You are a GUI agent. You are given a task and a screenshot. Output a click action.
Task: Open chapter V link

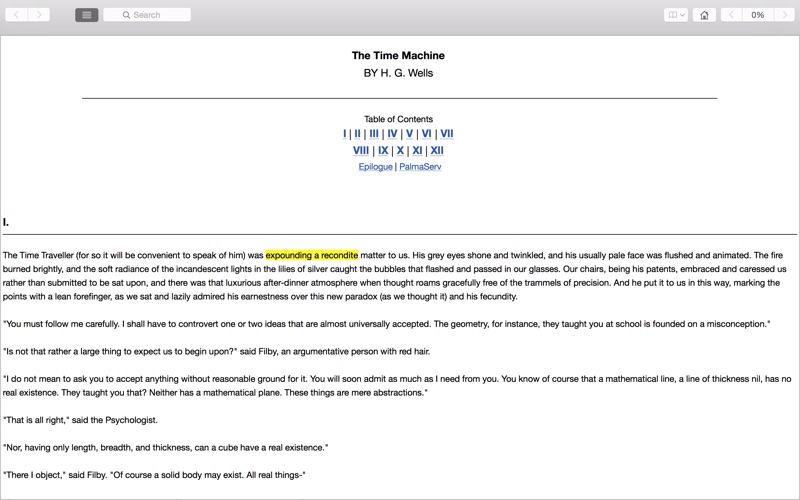click(x=409, y=134)
